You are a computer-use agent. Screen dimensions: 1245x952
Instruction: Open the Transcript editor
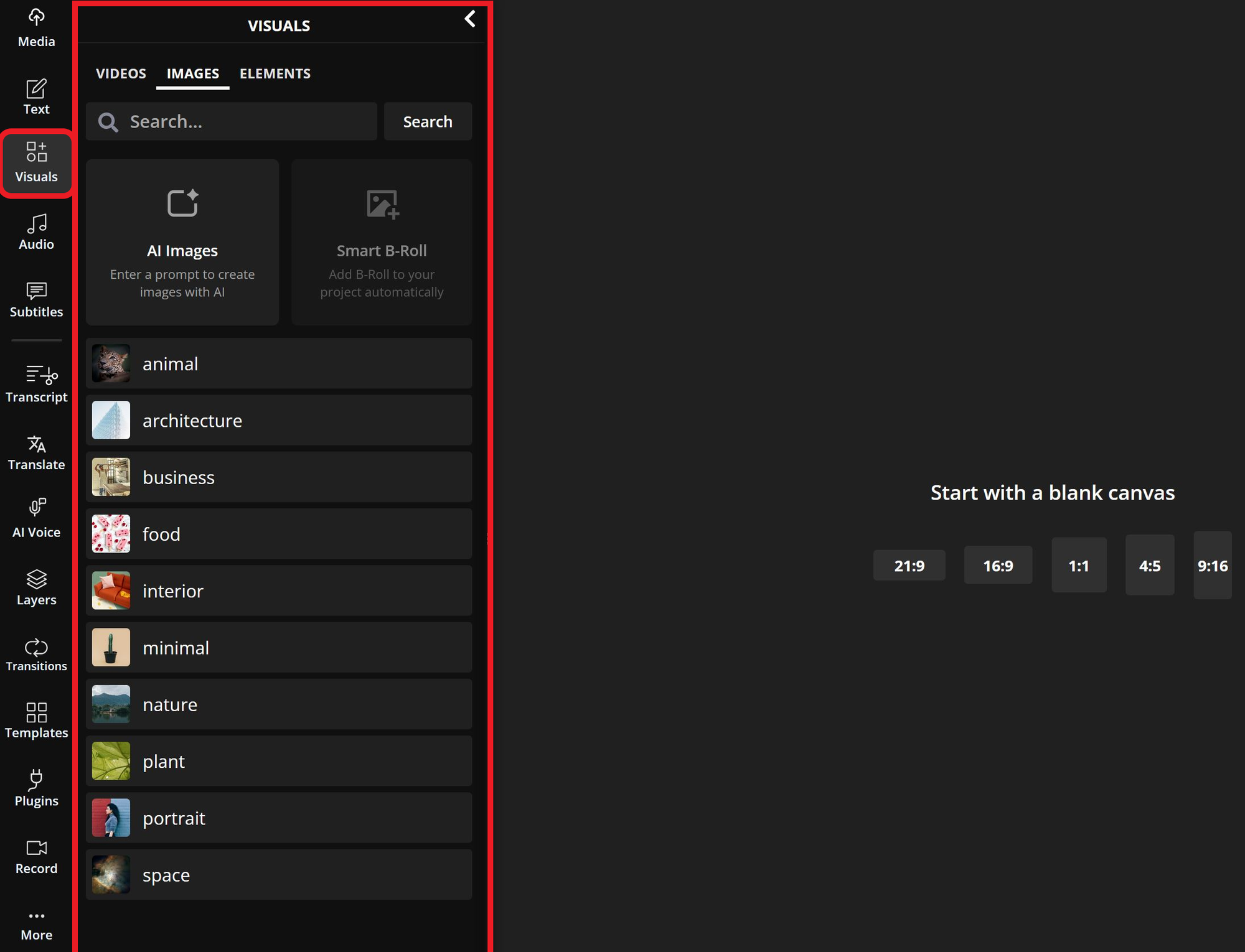(x=36, y=384)
